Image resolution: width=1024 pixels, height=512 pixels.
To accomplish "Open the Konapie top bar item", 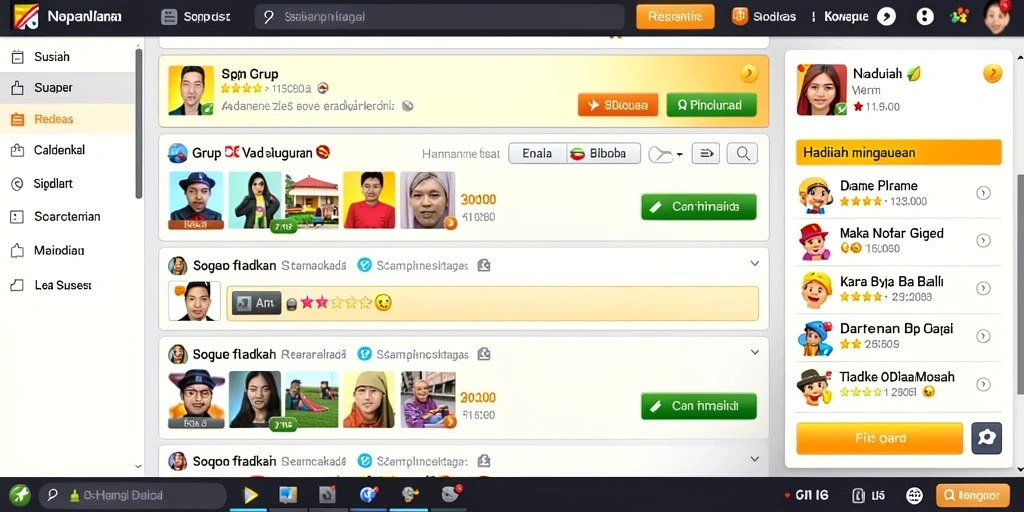I will coord(846,17).
